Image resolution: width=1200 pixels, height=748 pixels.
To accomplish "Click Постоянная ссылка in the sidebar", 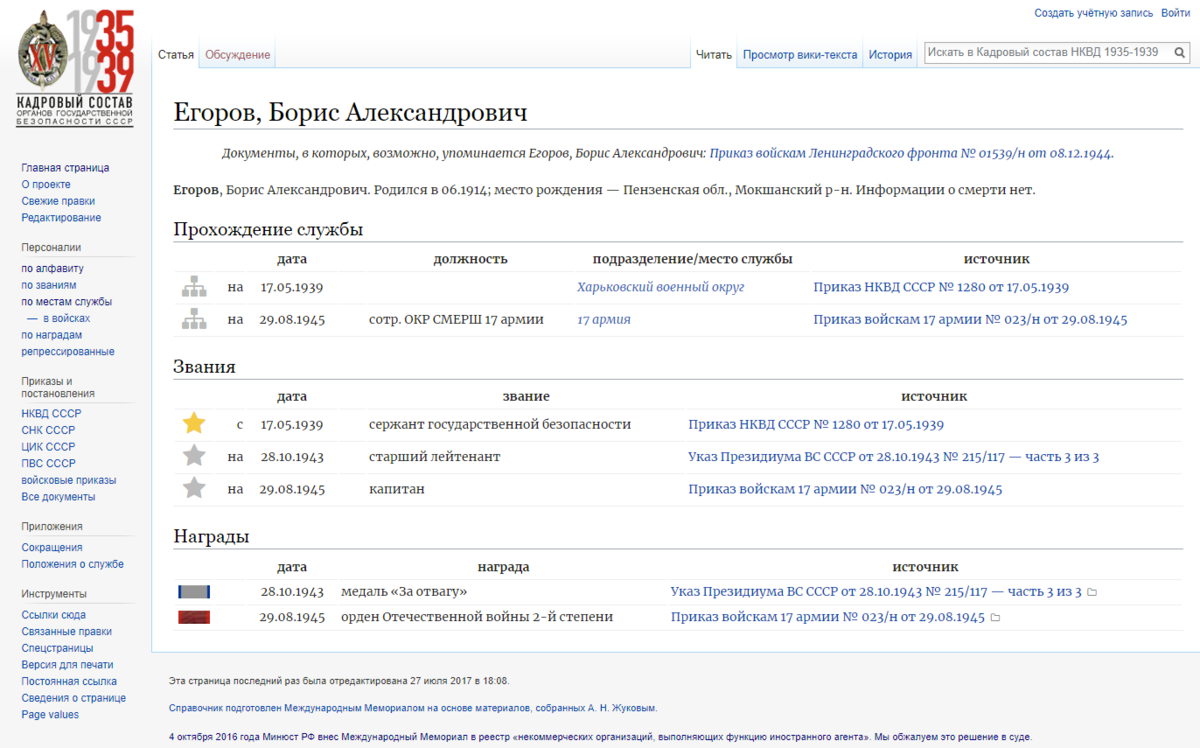I will pos(69,681).
